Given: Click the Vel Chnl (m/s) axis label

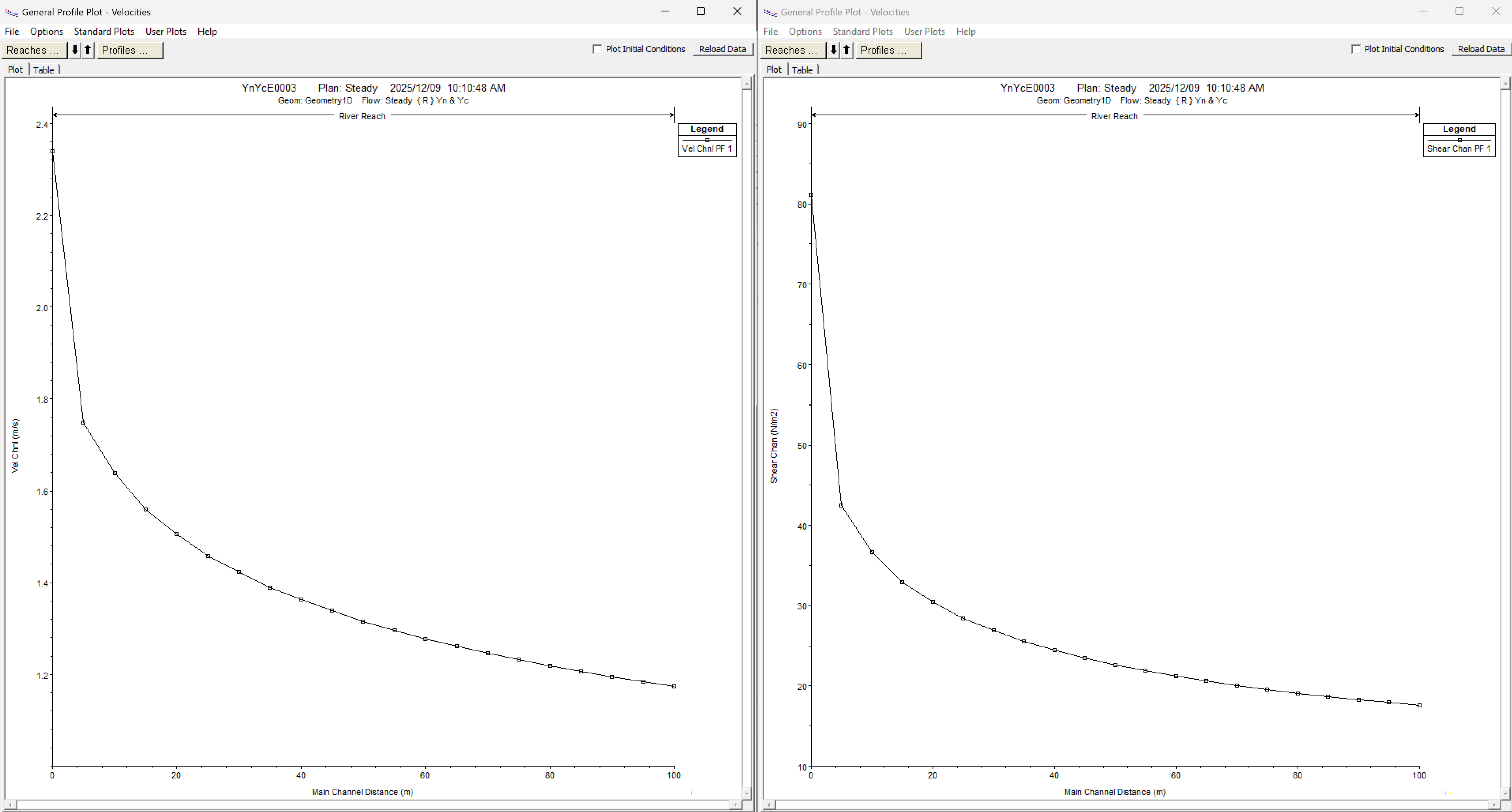Looking at the screenshot, I should point(15,445).
